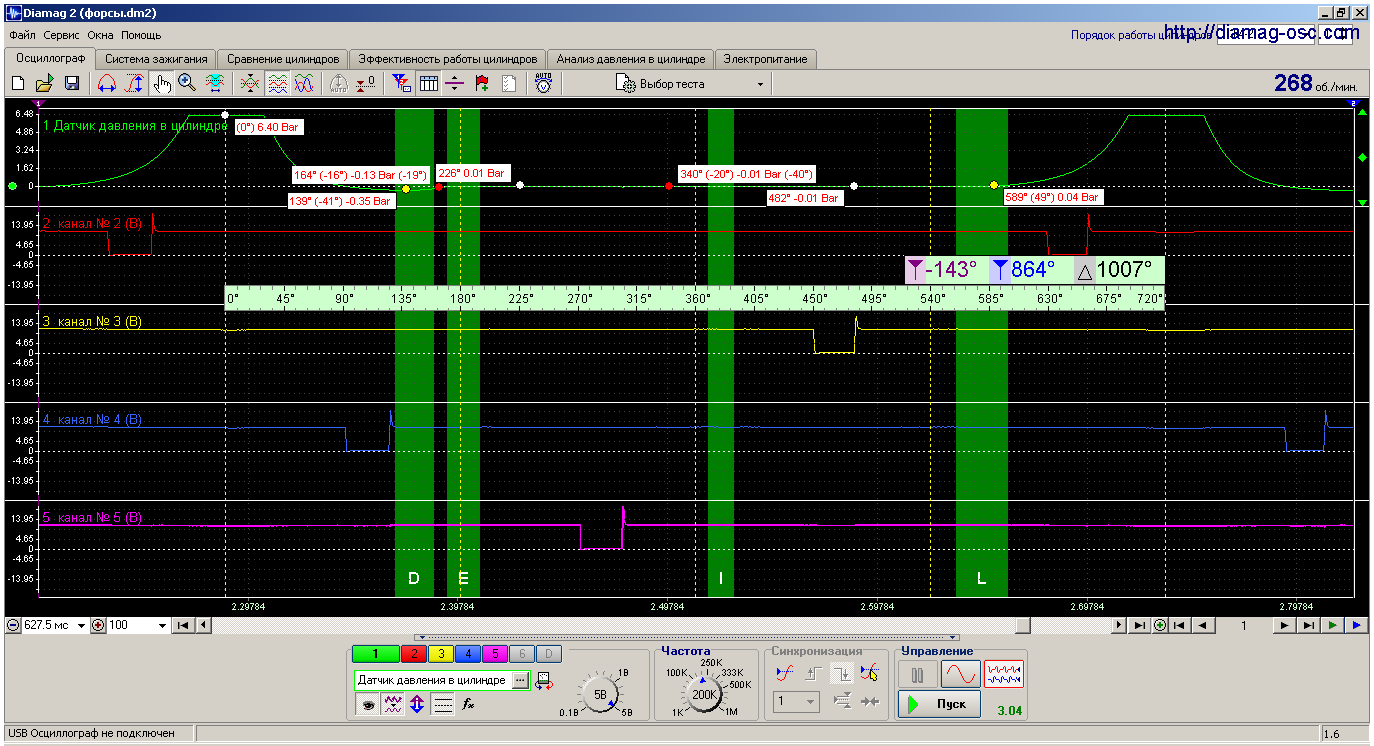This screenshot has width=1374, height=746.
Task: Select the Осциллограф tab
Action: pos(49,58)
